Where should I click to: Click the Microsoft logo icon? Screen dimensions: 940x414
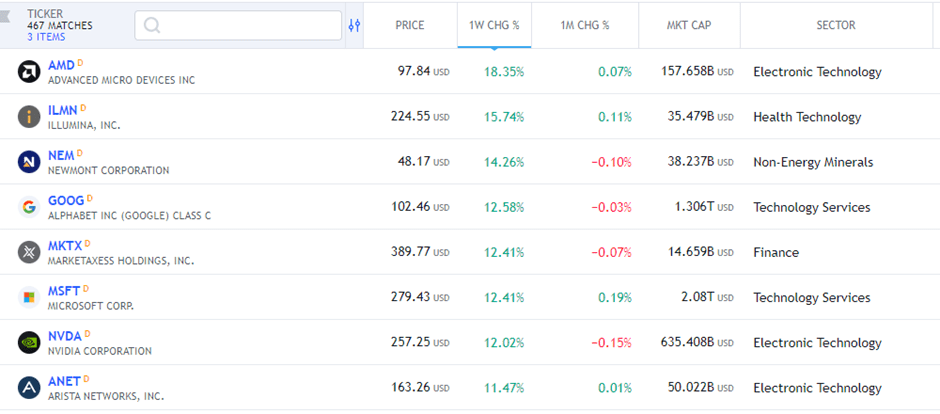coord(29,297)
